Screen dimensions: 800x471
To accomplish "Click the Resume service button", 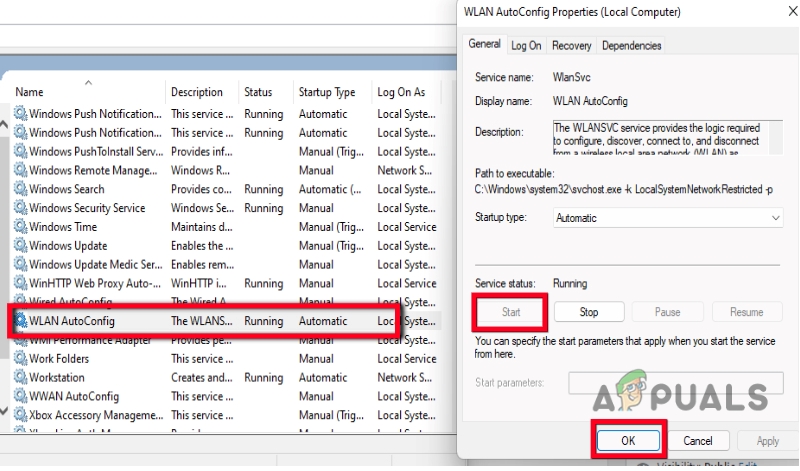I will [x=746, y=312].
